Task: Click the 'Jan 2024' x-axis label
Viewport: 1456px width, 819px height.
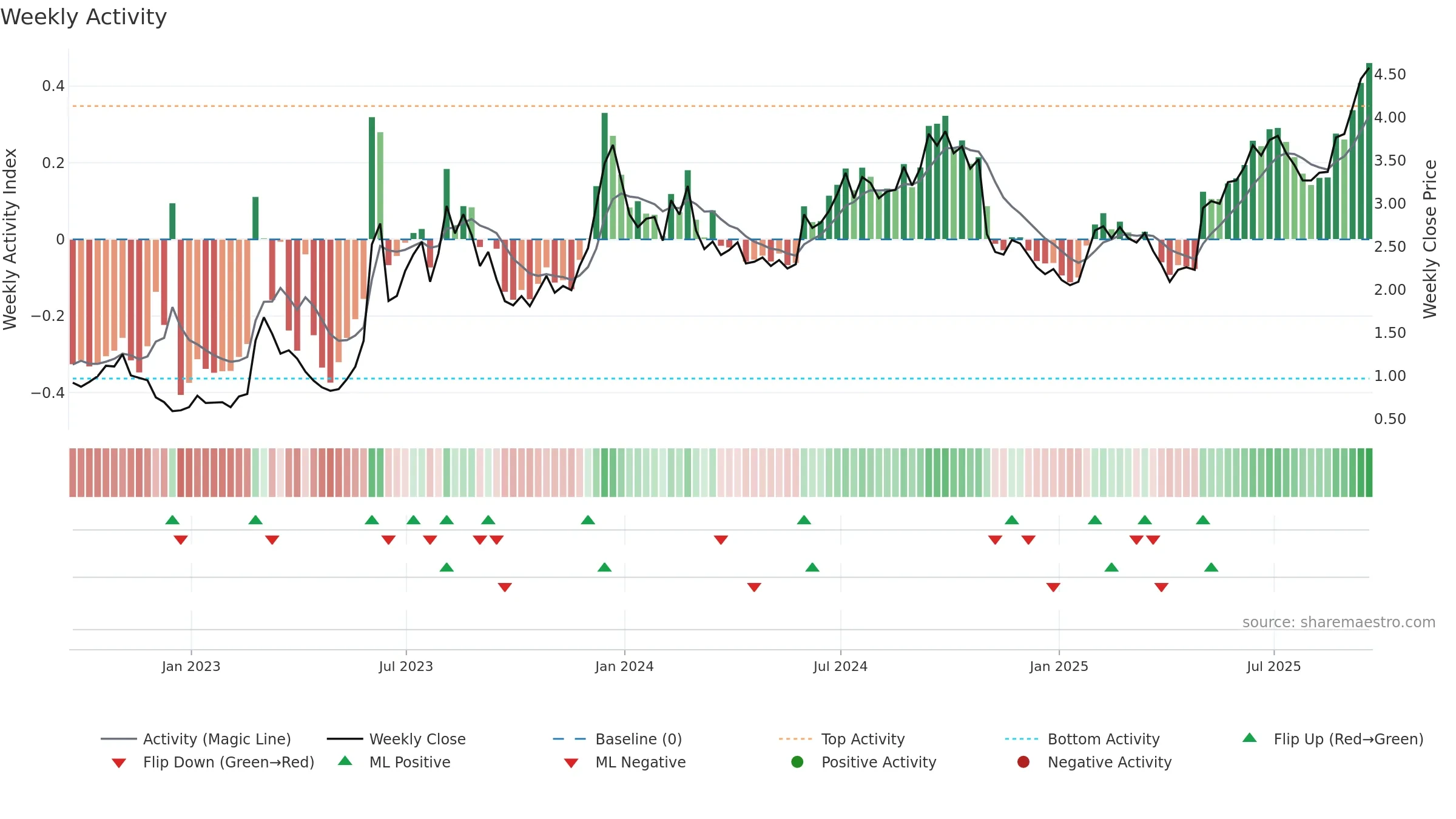Action: pyautogui.click(x=624, y=666)
